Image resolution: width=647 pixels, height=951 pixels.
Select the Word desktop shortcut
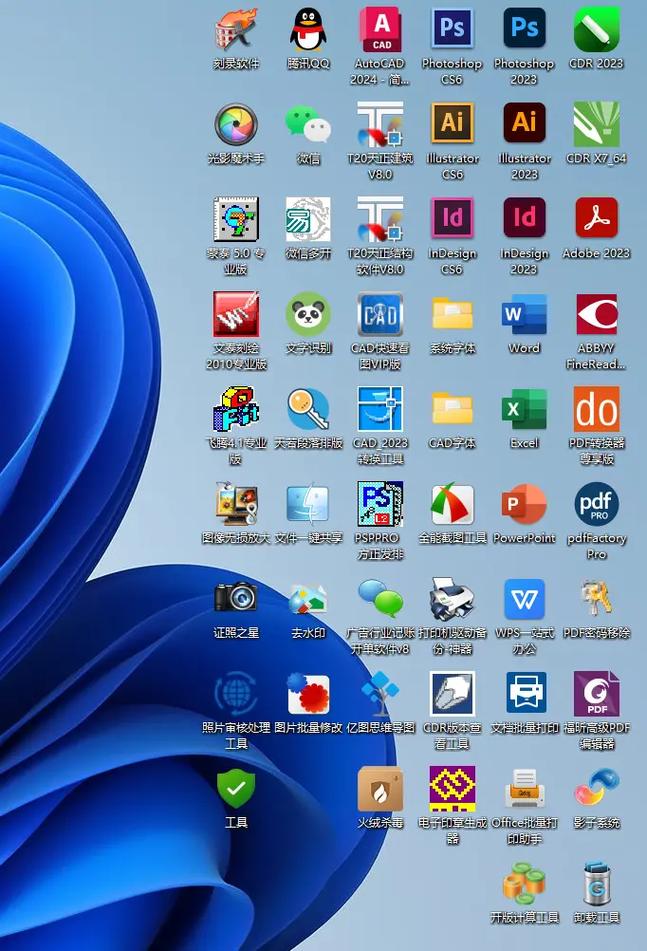click(524, 315)
